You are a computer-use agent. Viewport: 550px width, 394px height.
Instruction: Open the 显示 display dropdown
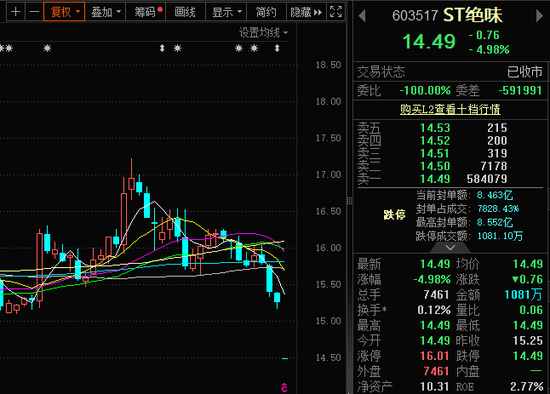click(x=227, y=12)
